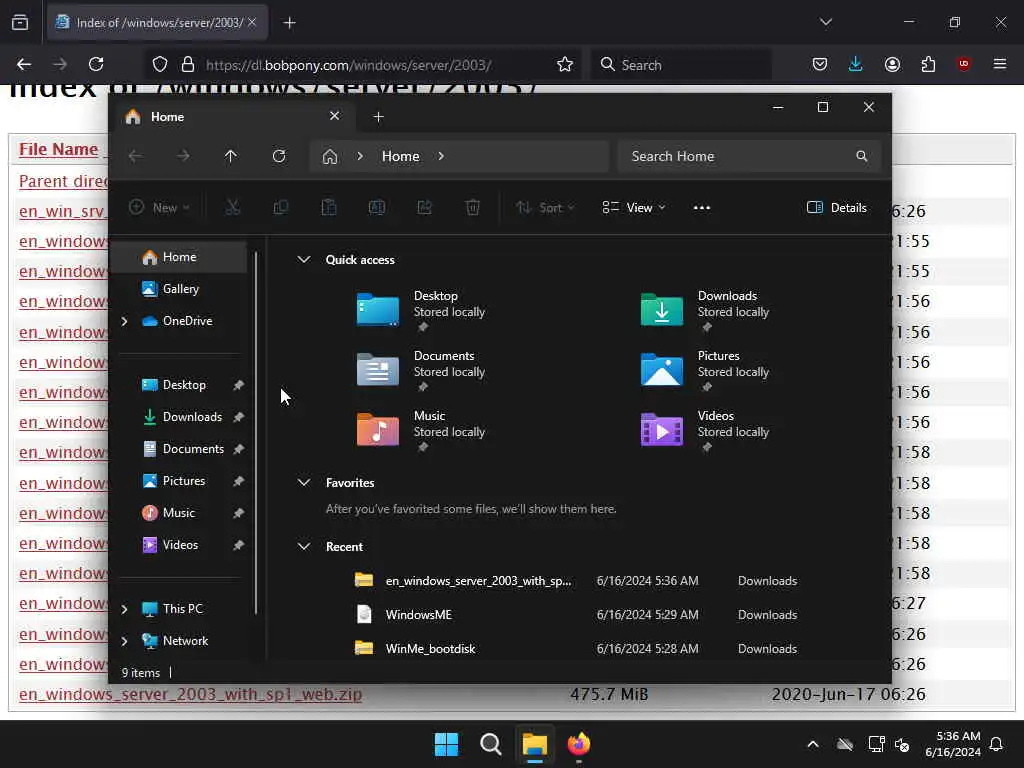
Task: Click Firefox icon in the taskbar
Action: tap(579, 744)
